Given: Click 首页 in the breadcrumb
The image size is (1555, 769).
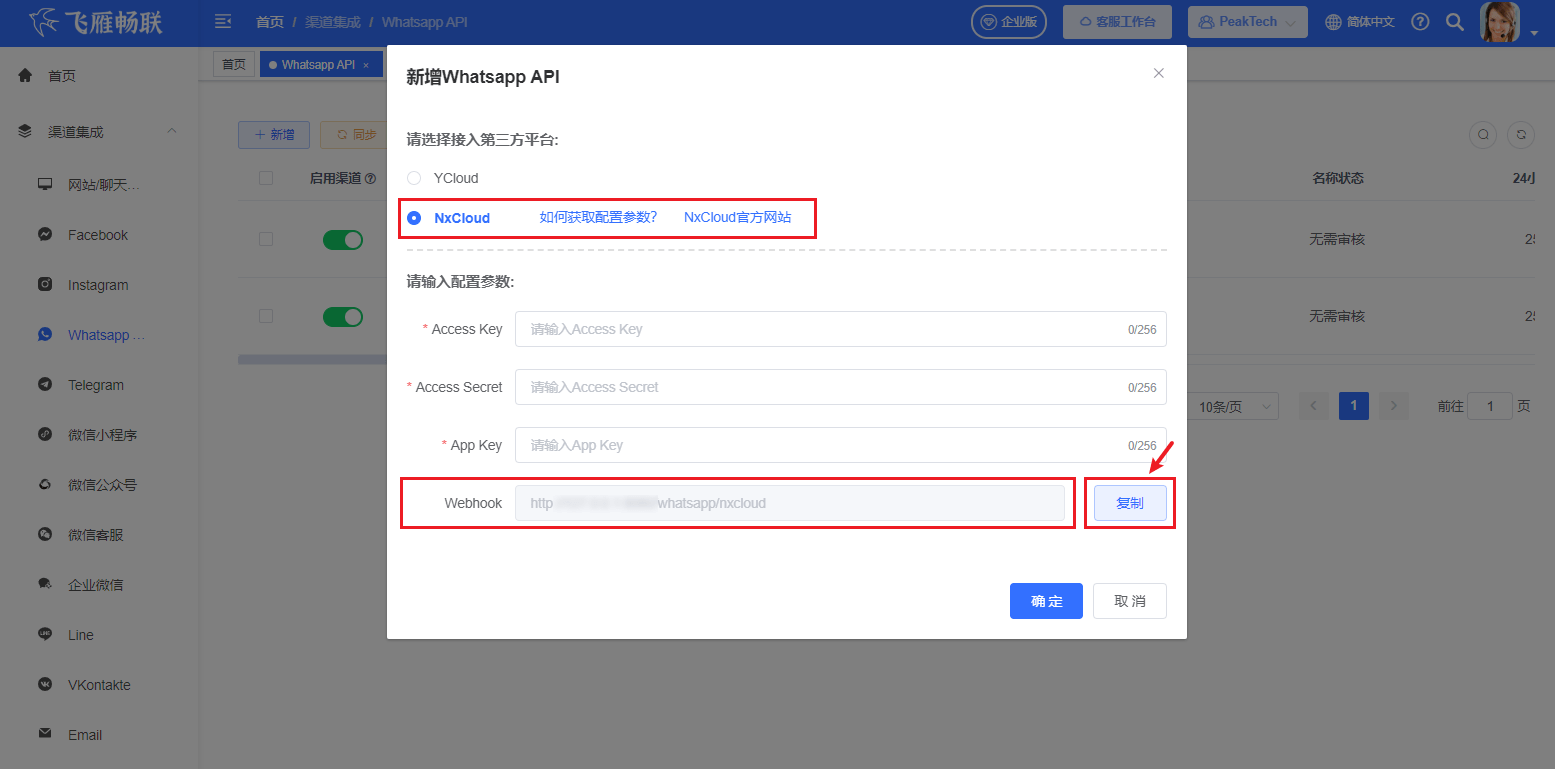Looking at the screenshot, I should tap(269, 22).
